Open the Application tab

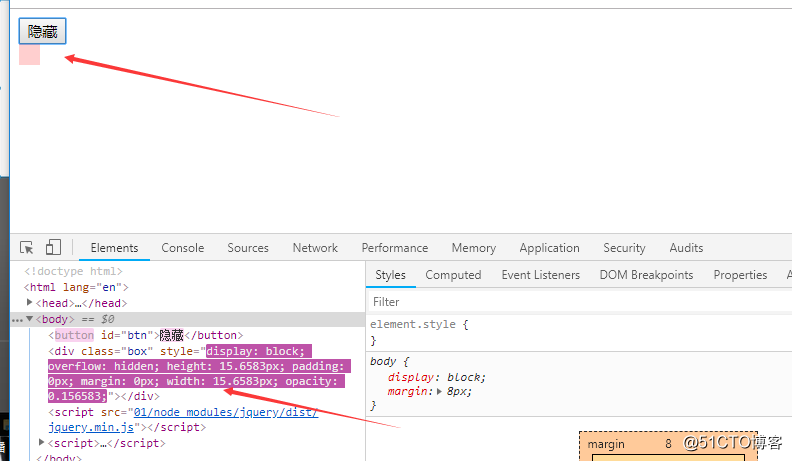[x=550, y=248]
